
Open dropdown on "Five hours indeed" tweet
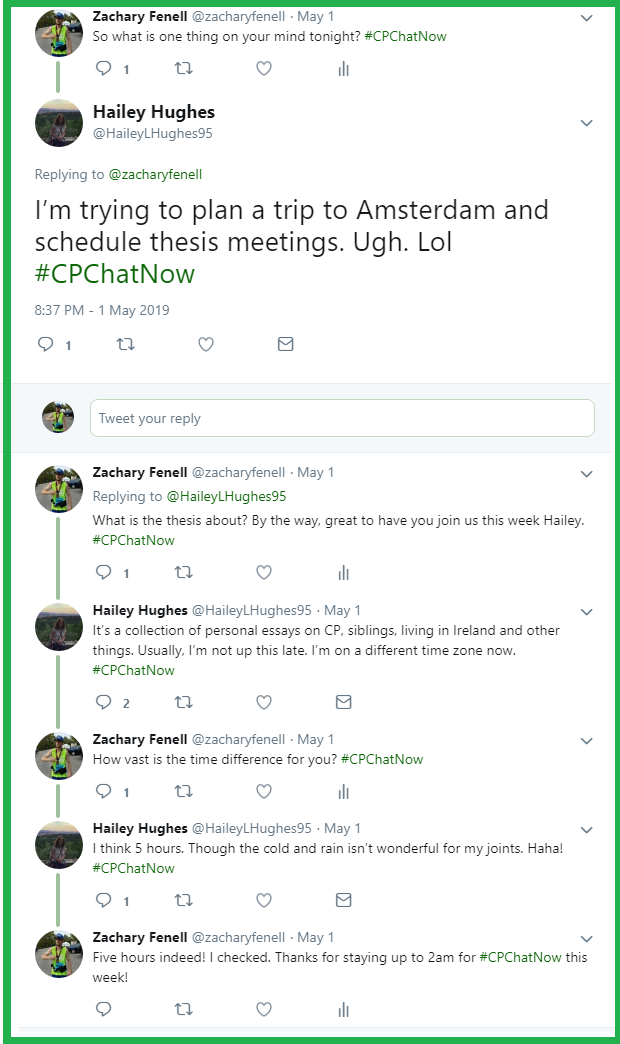[x=587, y=940]
